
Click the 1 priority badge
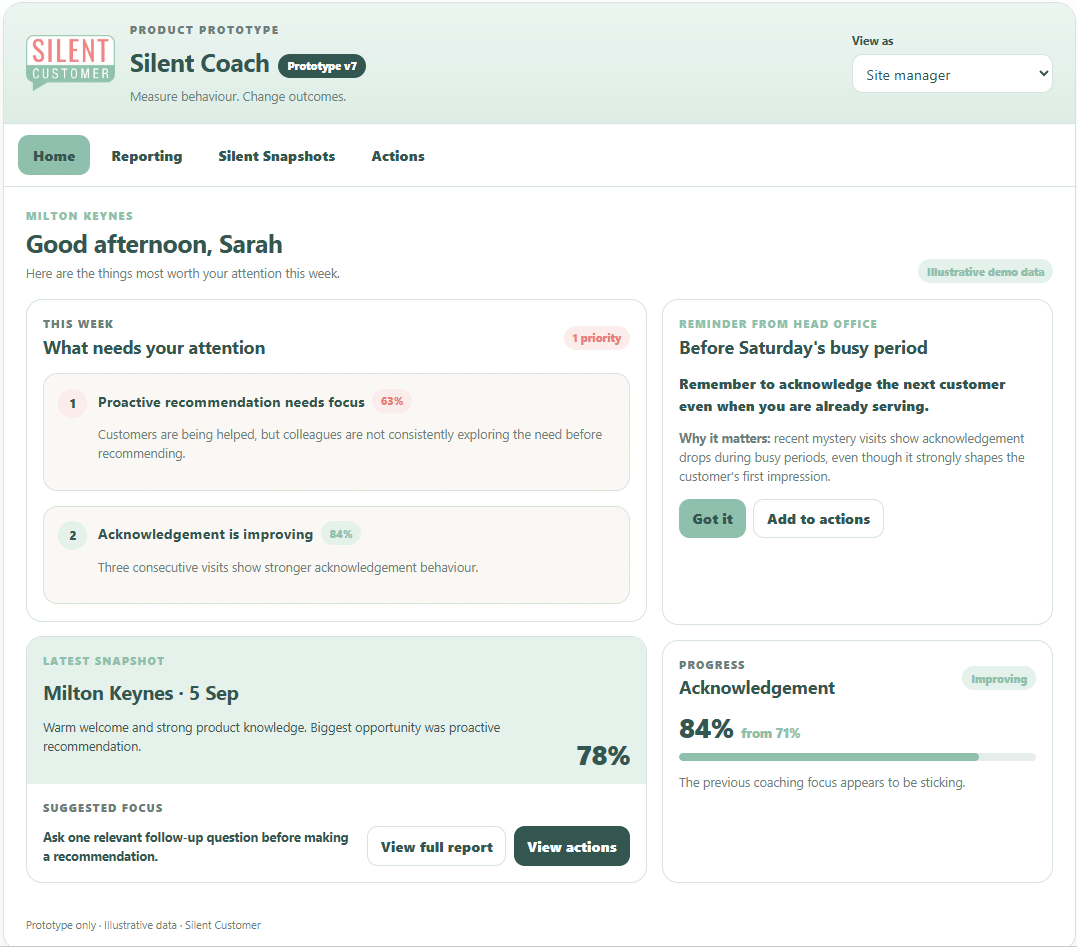pyautogui.click(x=597, y=338)
